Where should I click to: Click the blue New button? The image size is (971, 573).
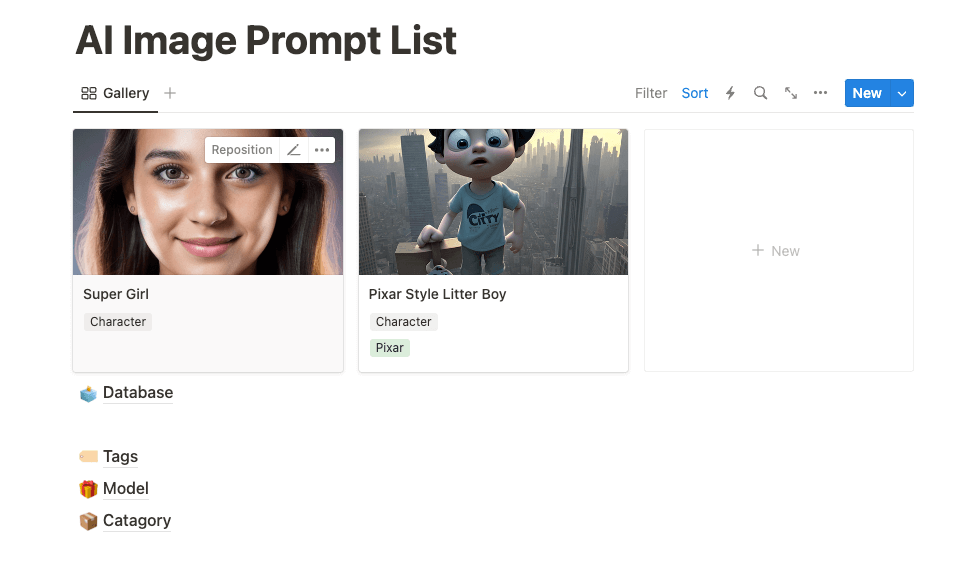867,93
